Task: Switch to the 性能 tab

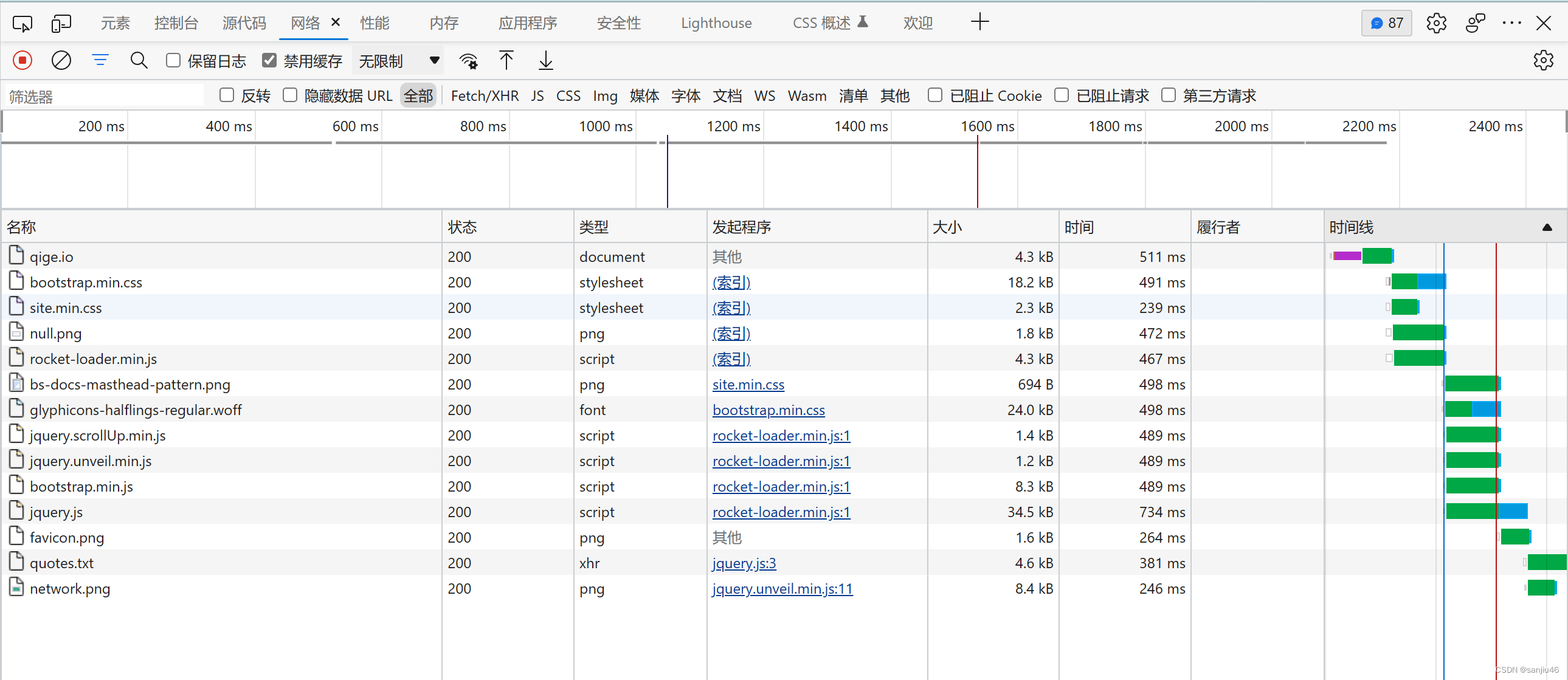Action: click(x=375, y=23)
